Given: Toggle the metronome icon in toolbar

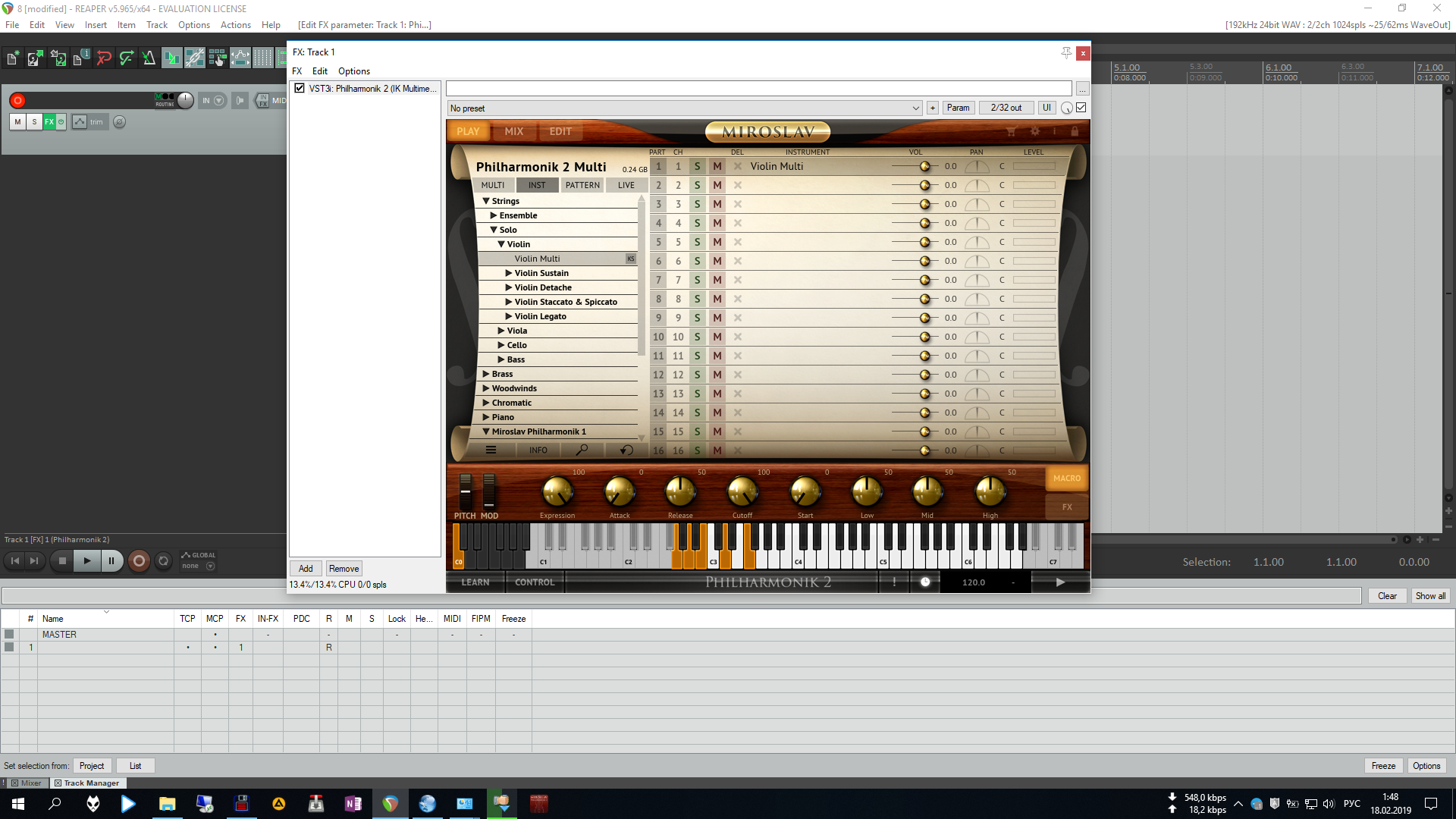Looking at the screenshot, I should tap(149, 58).
